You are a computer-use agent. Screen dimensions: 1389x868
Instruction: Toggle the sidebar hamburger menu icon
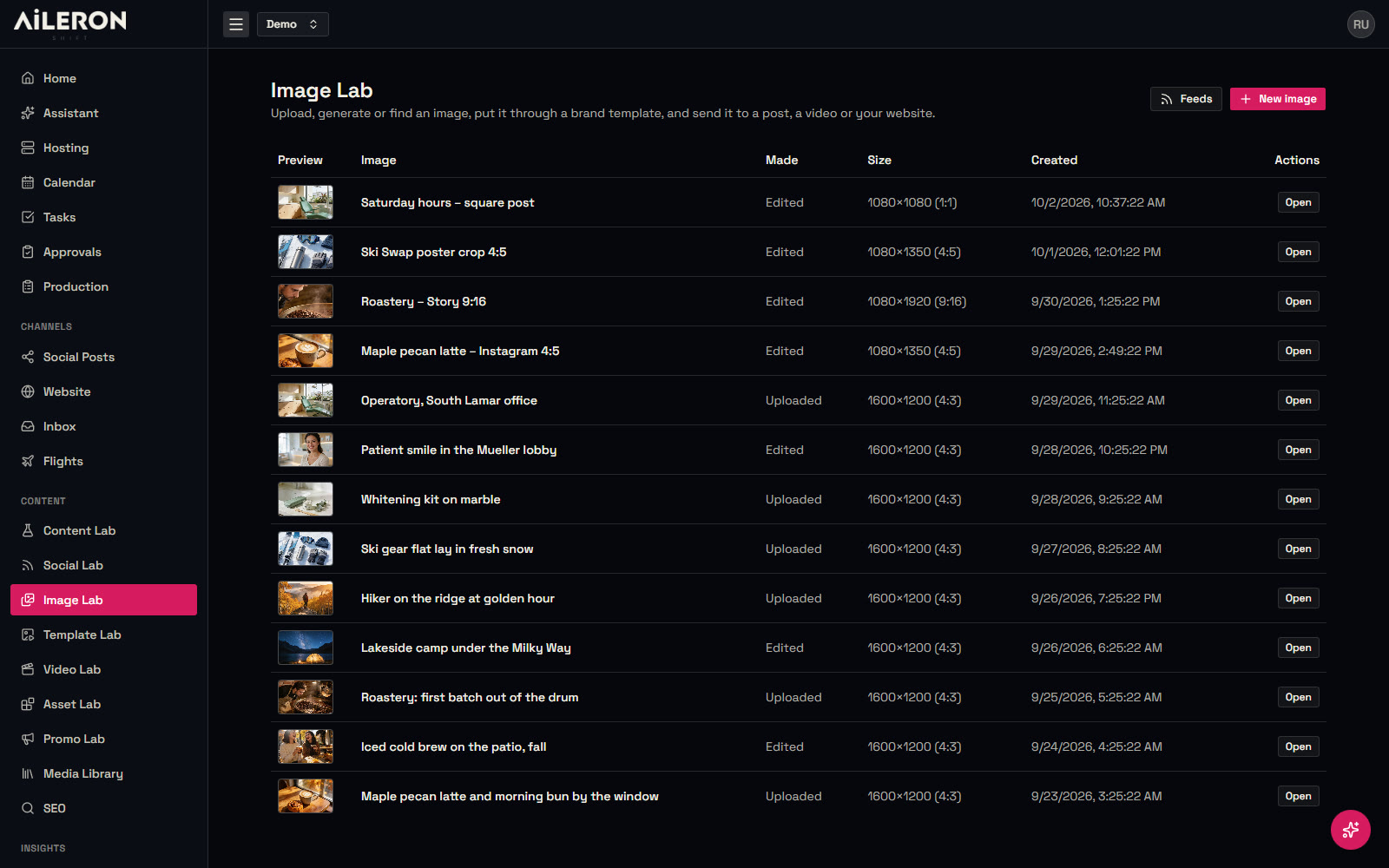point(236,24)
